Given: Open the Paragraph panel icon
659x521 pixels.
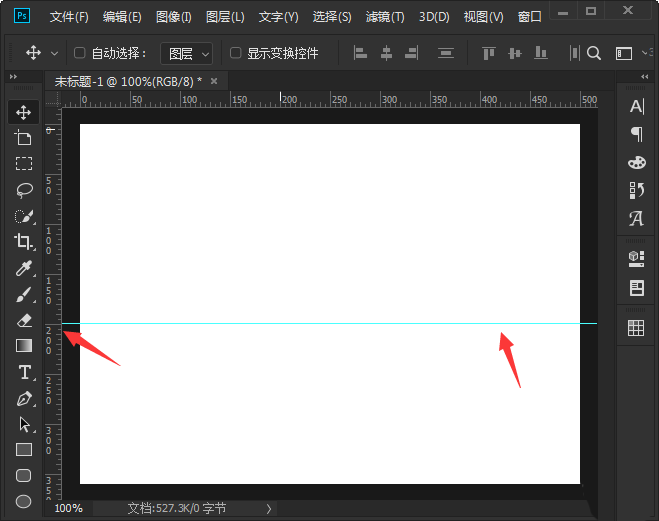Looking at the screenshot, I should click(637, 134).
